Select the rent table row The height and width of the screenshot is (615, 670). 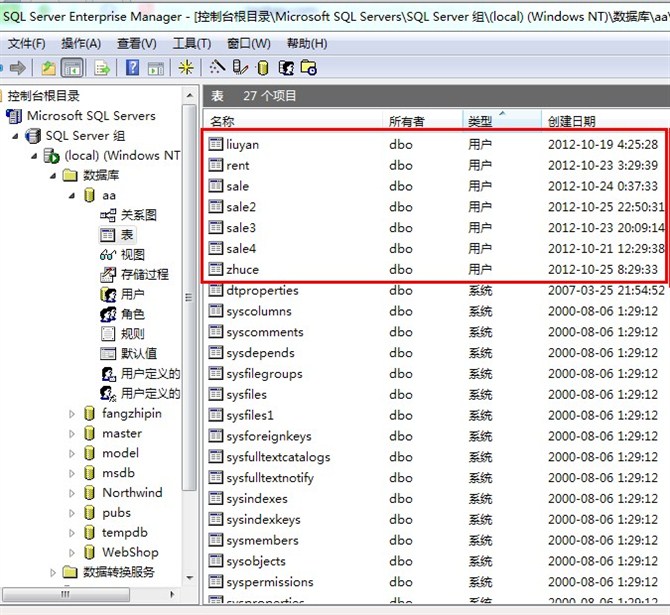(436, 165)
